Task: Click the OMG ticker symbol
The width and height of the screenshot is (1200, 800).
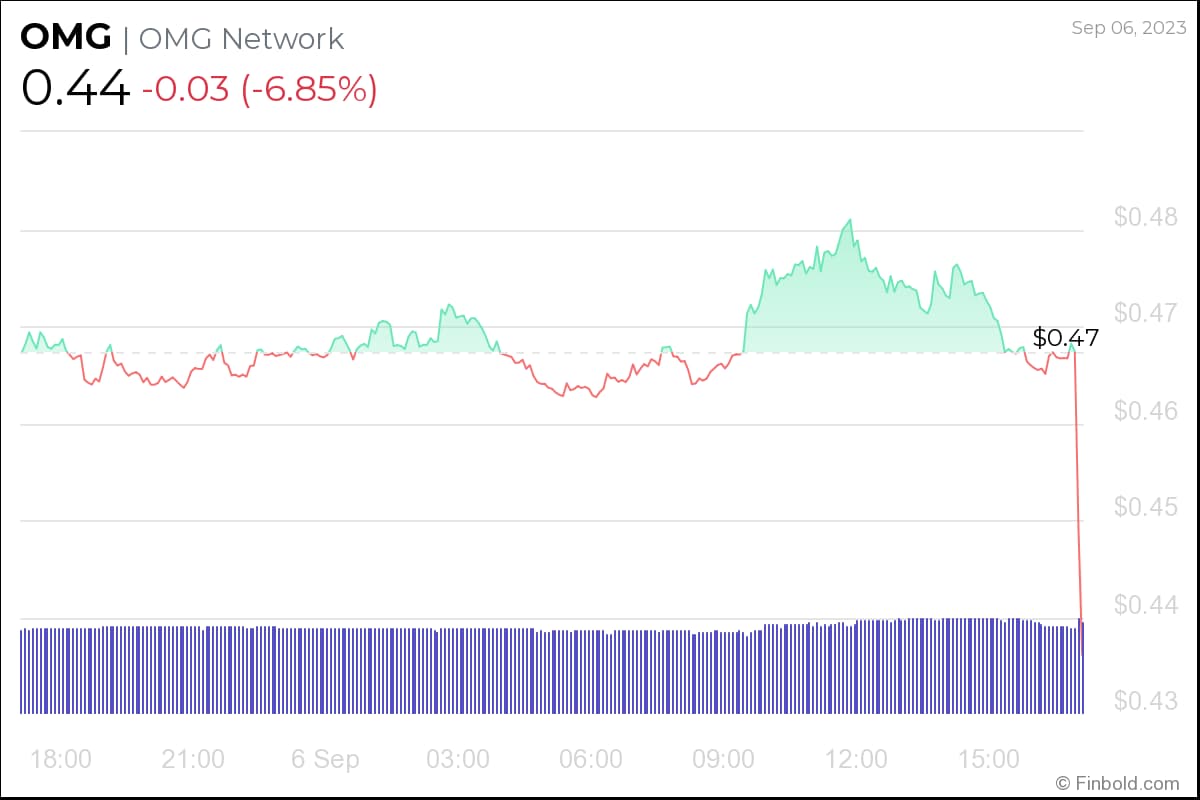Action: 65,38
